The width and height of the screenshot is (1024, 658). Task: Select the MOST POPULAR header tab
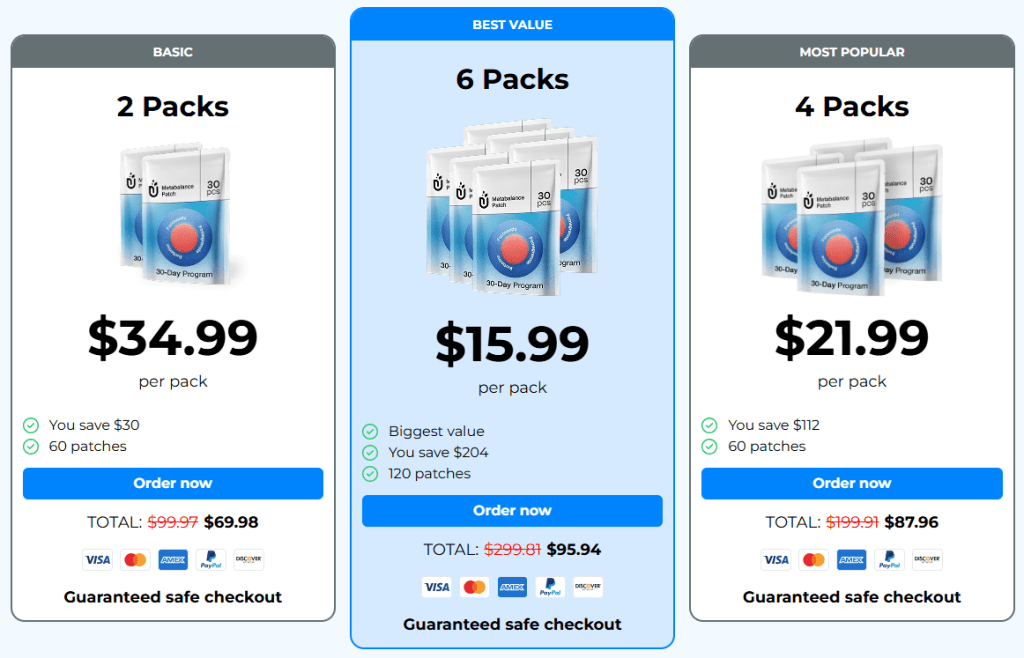pos(852,52)
